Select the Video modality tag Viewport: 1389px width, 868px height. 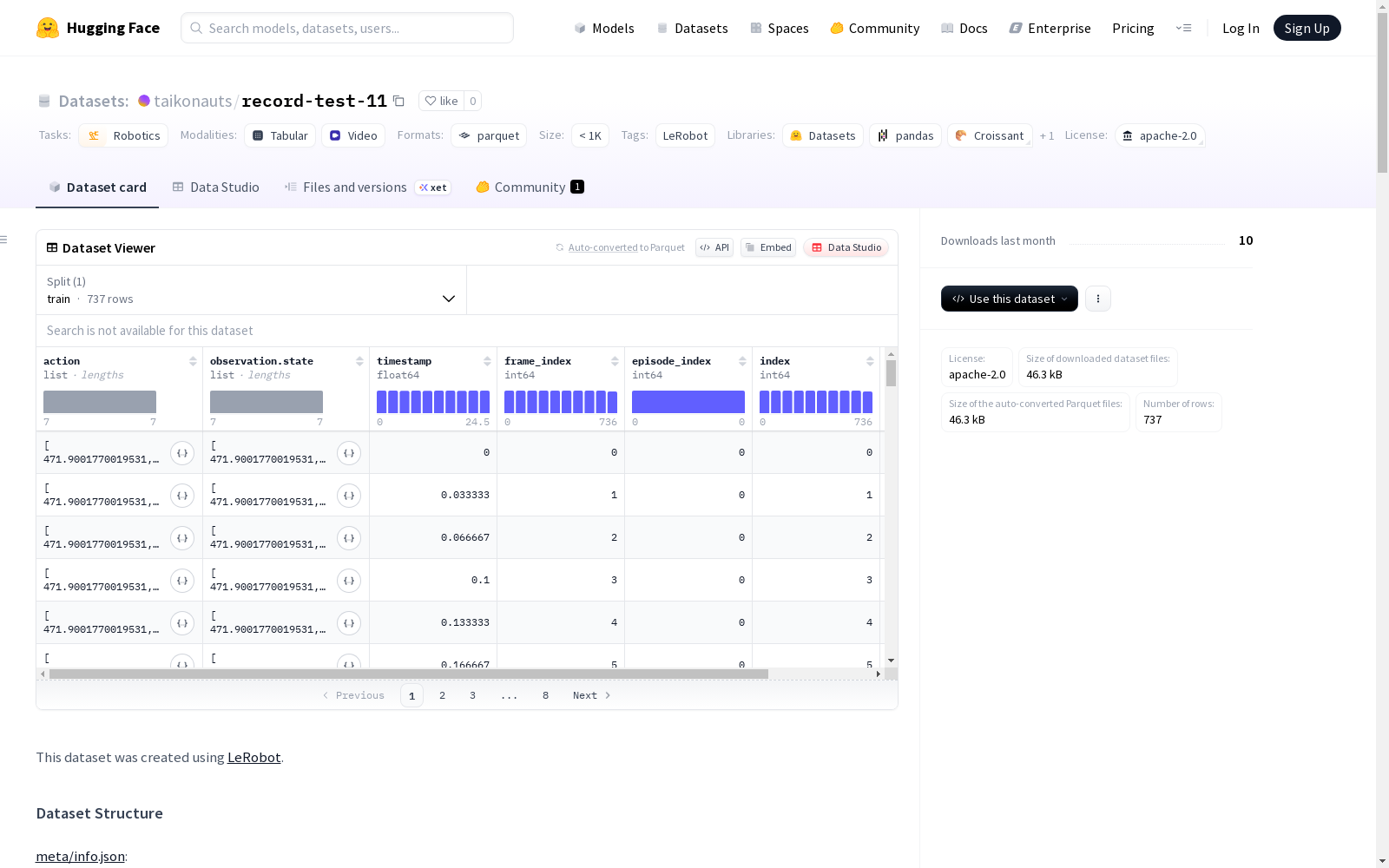353,135
